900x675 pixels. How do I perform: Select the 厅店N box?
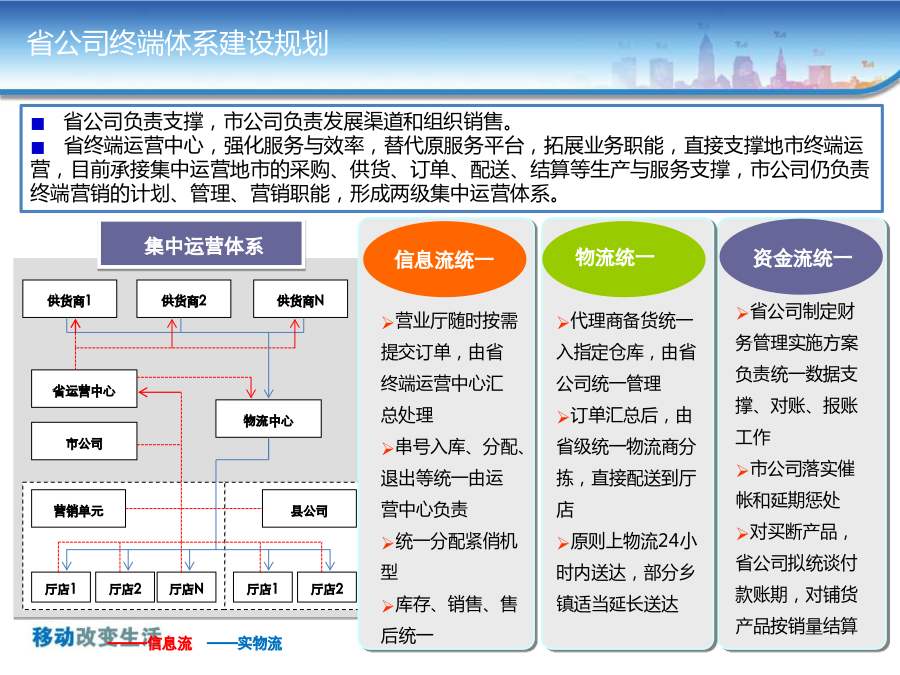[187, 587]
